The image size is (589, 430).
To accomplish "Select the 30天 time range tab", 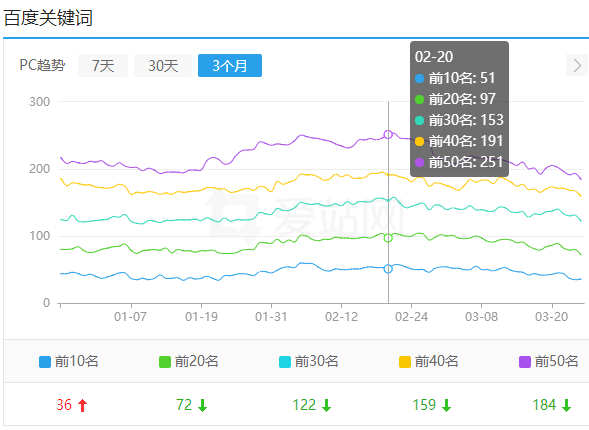I will click(163, 66).
